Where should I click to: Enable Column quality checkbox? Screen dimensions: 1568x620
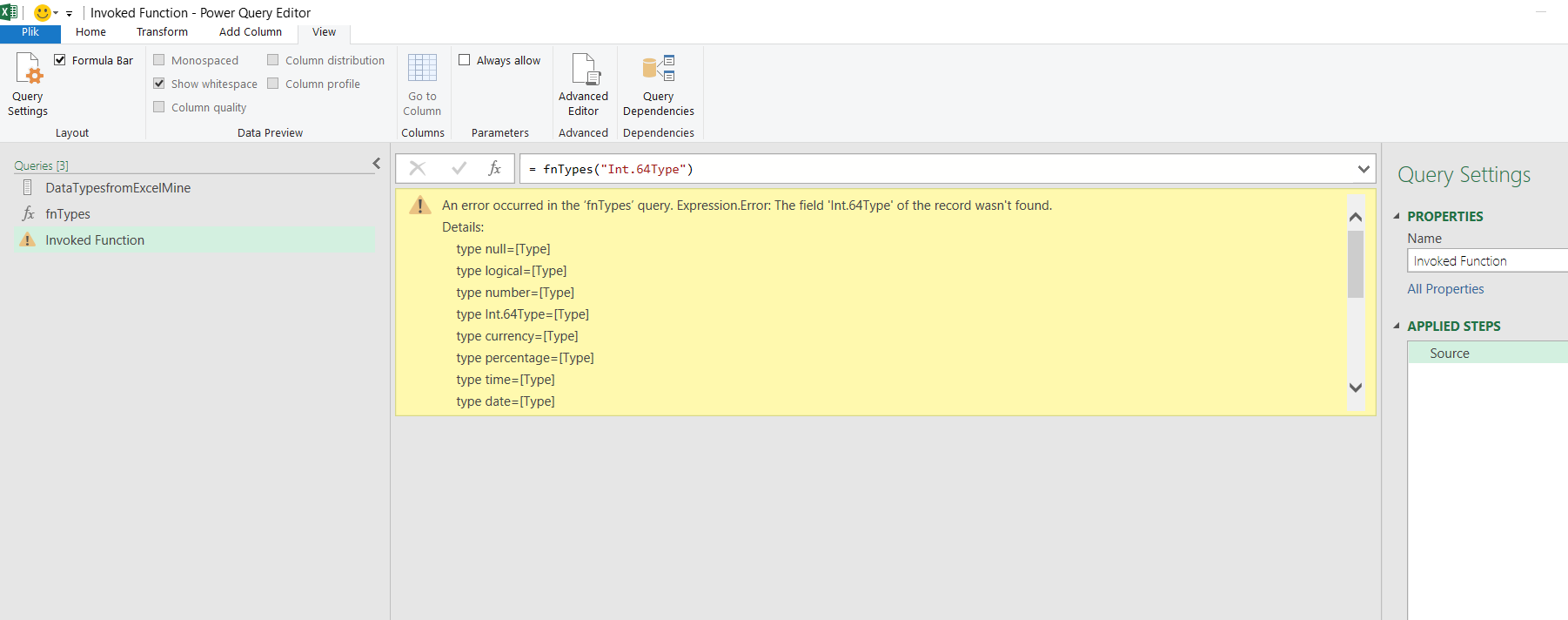[159, 107]
